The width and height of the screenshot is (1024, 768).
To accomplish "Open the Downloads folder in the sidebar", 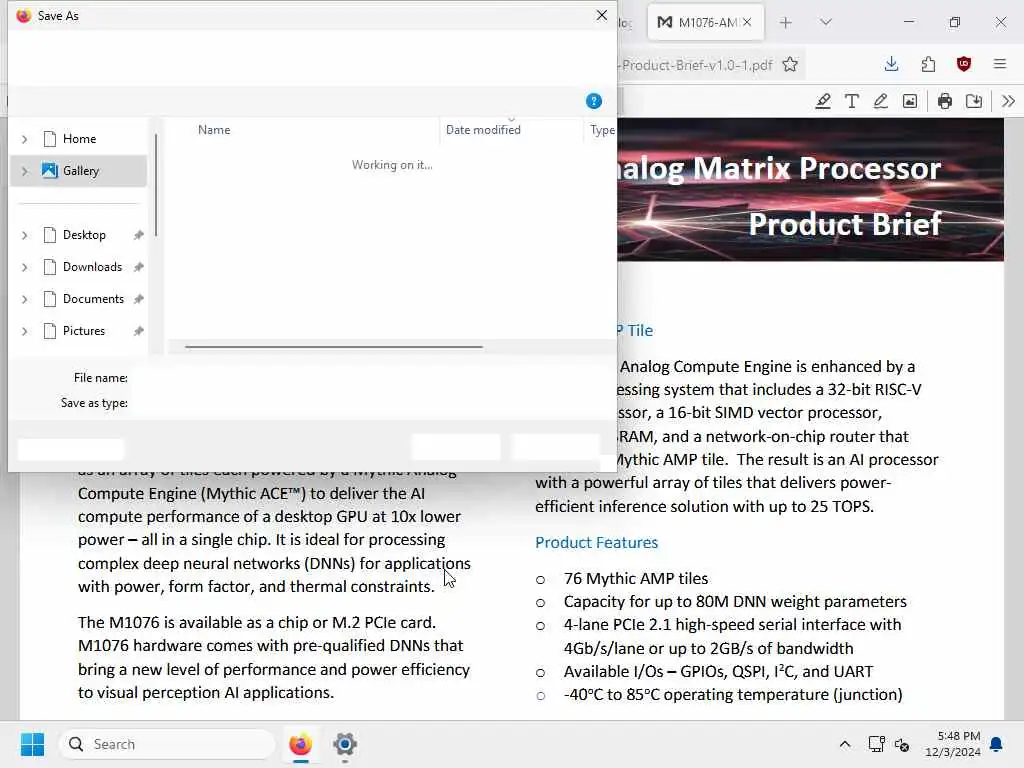I will point(92,266).
